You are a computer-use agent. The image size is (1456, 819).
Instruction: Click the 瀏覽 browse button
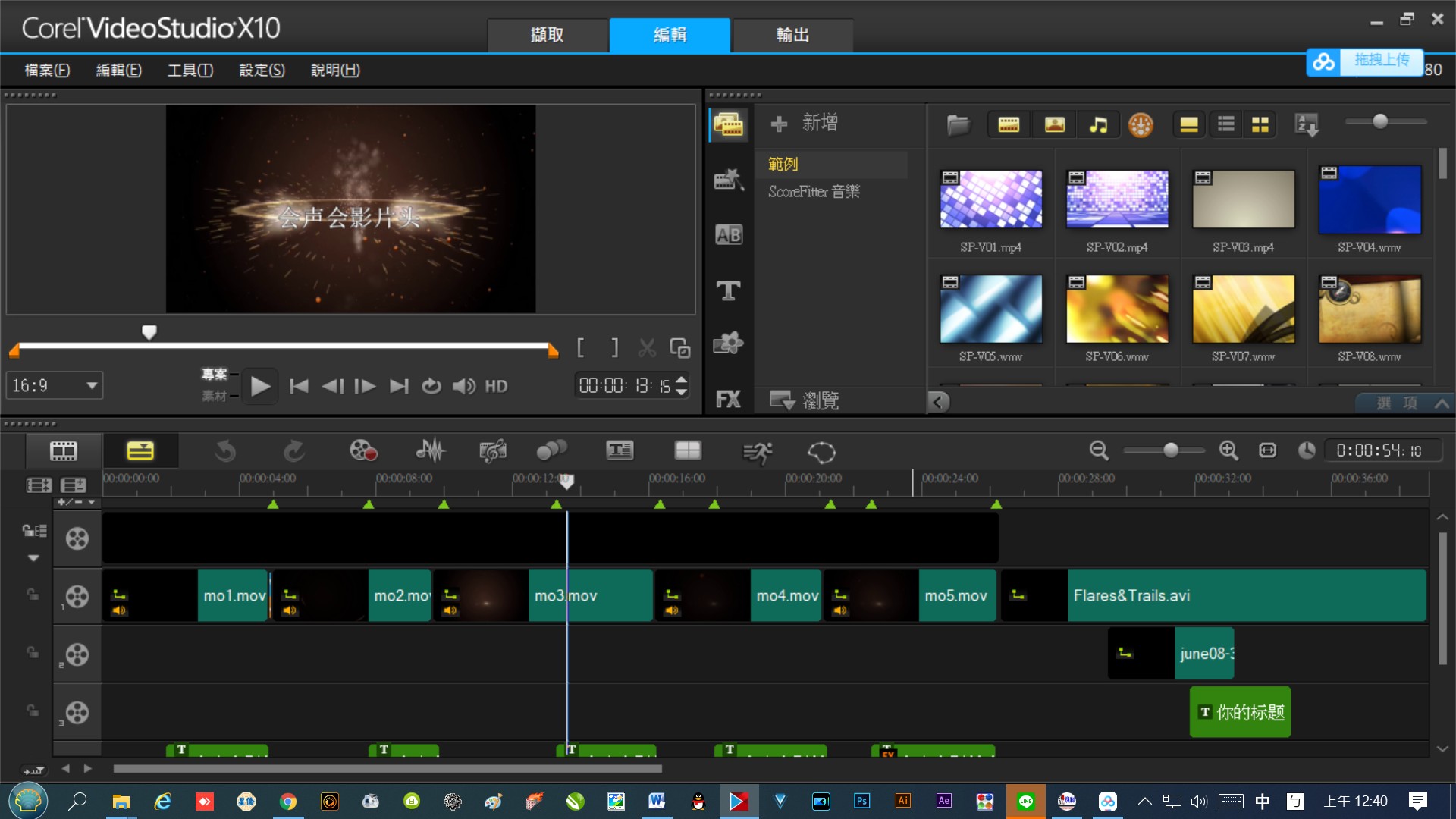coord(804,400)
